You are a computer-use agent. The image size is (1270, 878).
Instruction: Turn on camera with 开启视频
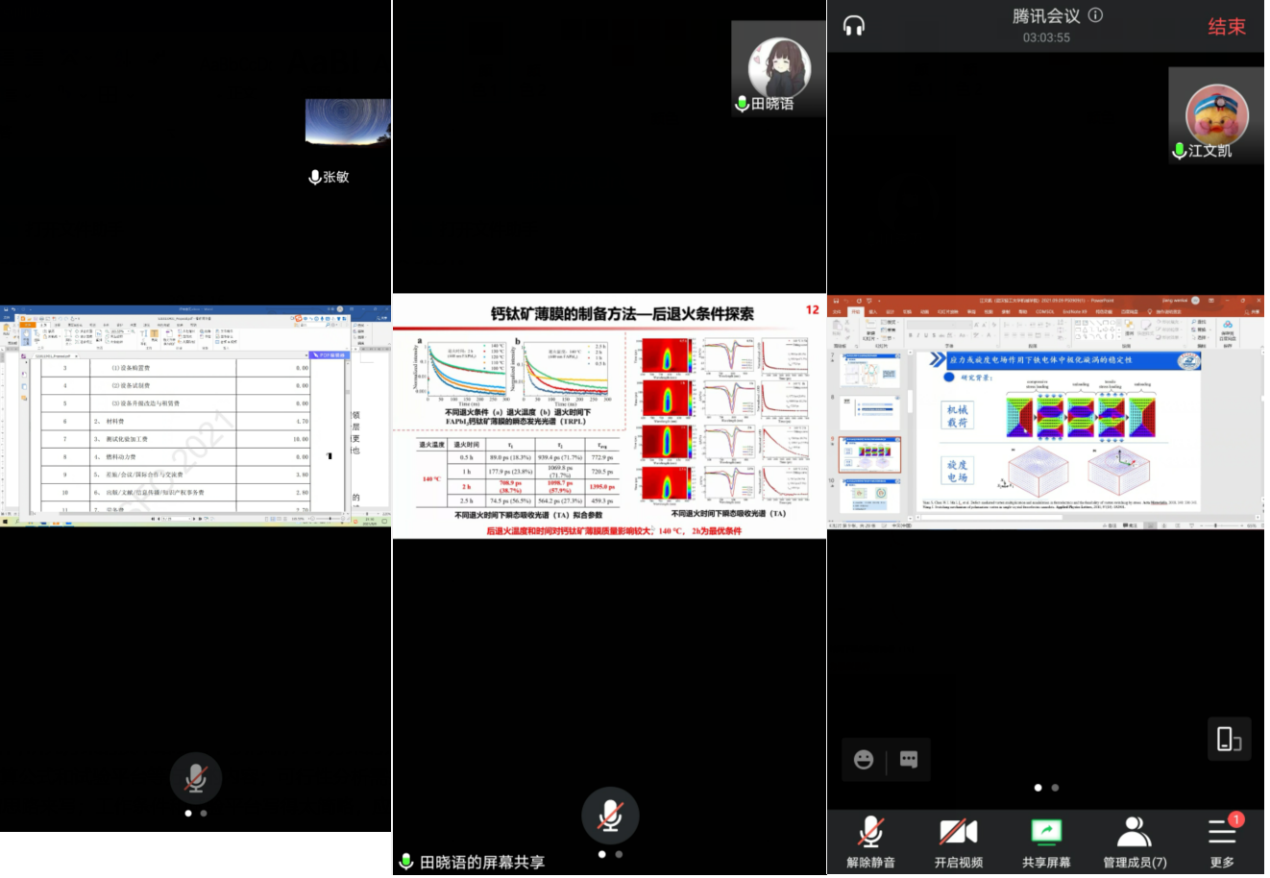tap(958, 841)
